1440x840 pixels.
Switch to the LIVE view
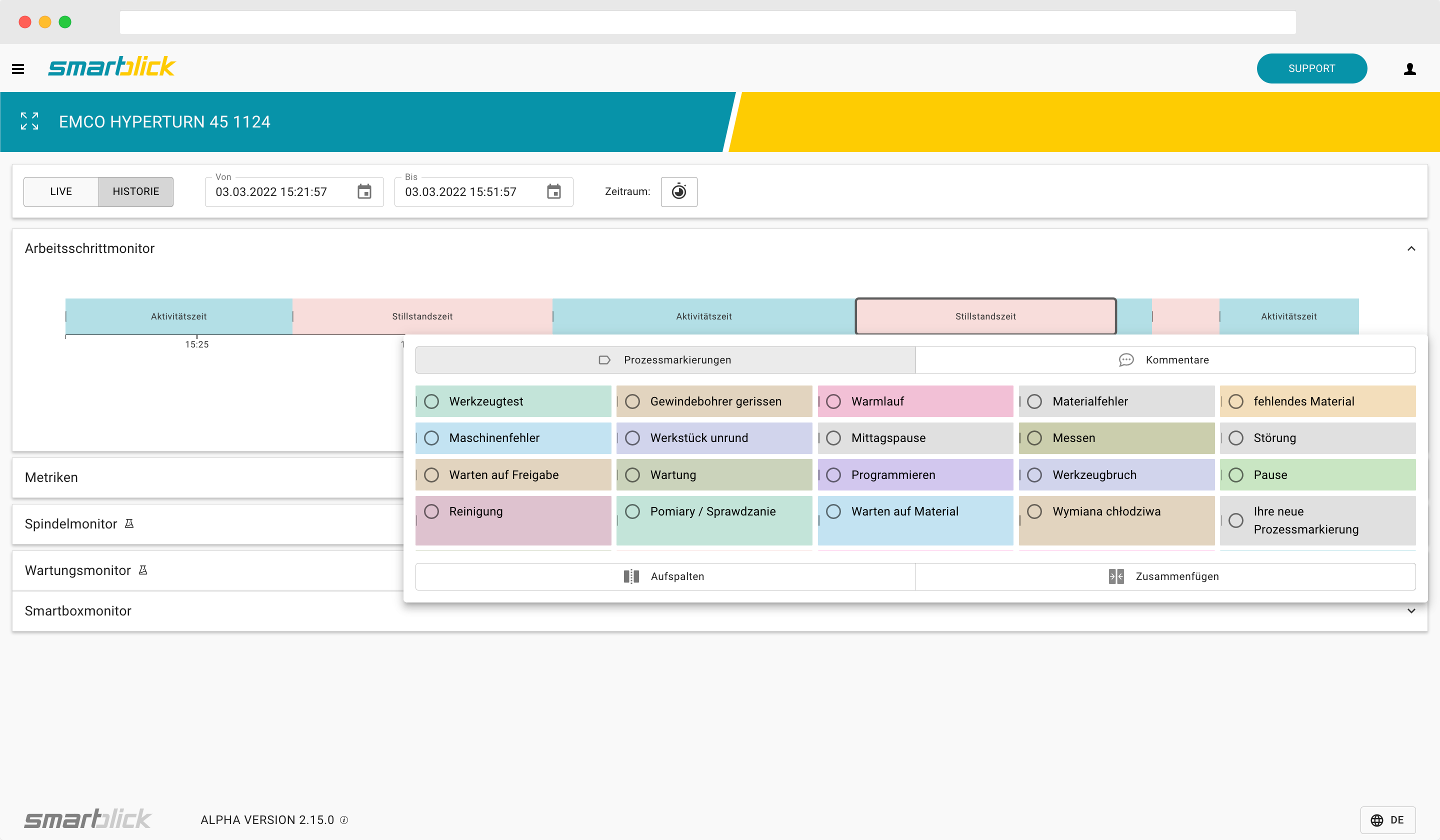60,192
